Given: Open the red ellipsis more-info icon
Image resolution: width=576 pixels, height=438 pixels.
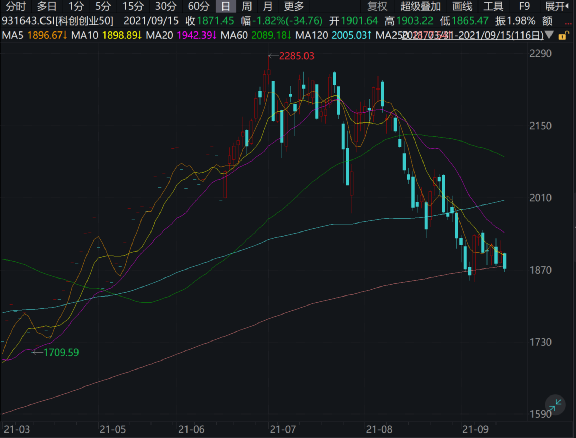Looking at the screenshot, I should [568, 23].
